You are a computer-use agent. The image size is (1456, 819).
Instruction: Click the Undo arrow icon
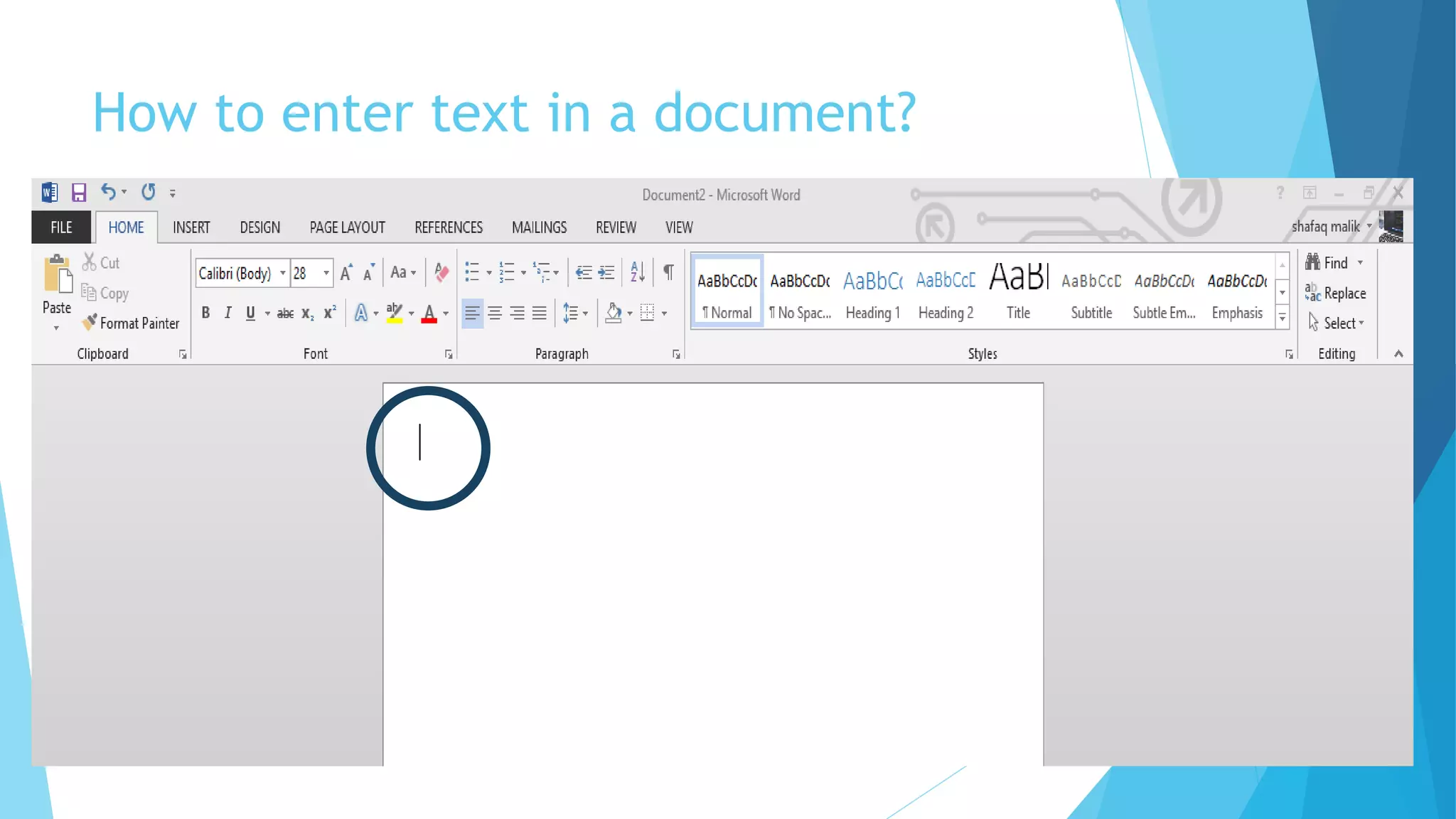point(108,192)
